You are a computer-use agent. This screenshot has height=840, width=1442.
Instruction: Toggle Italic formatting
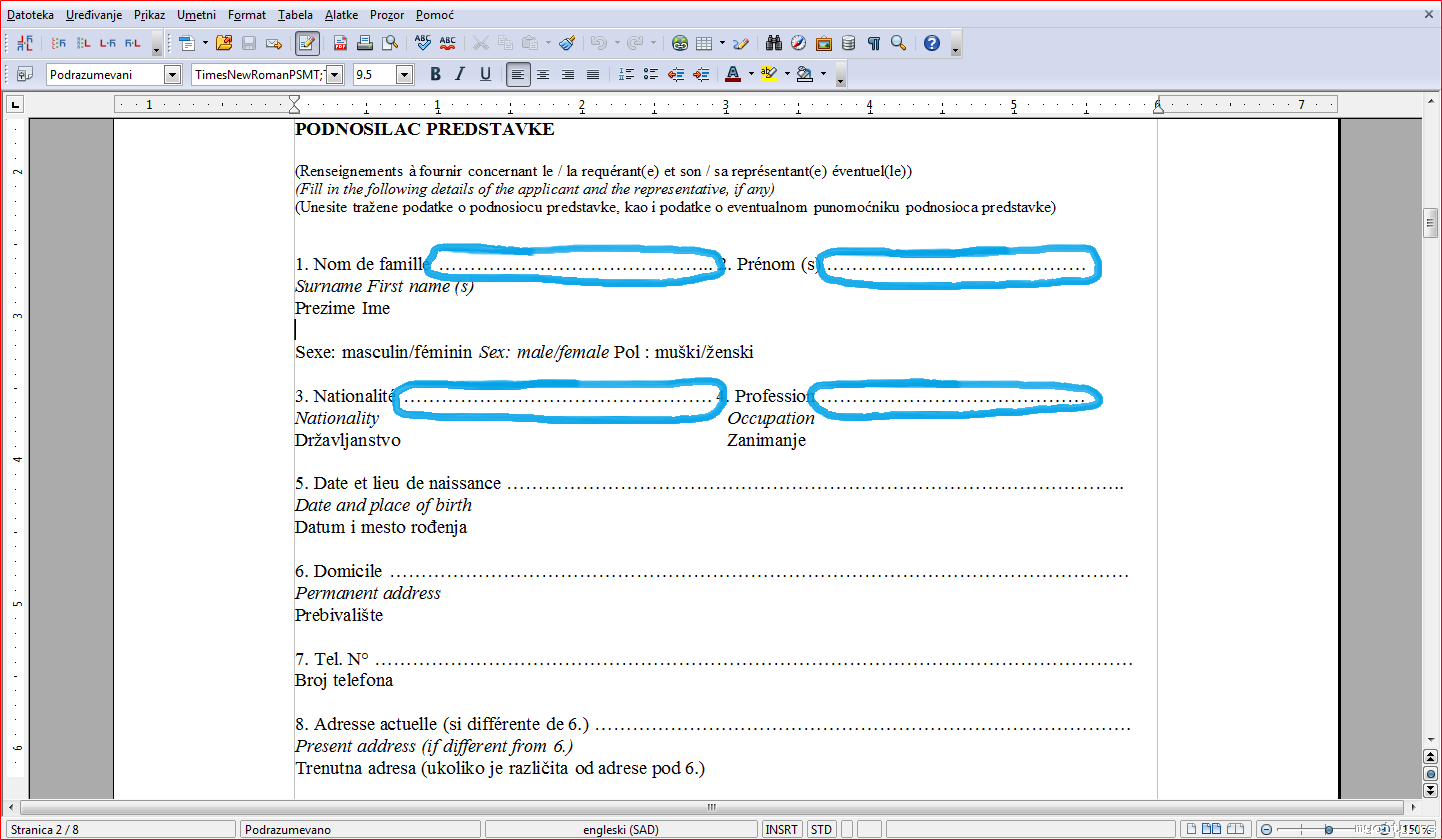460,74
